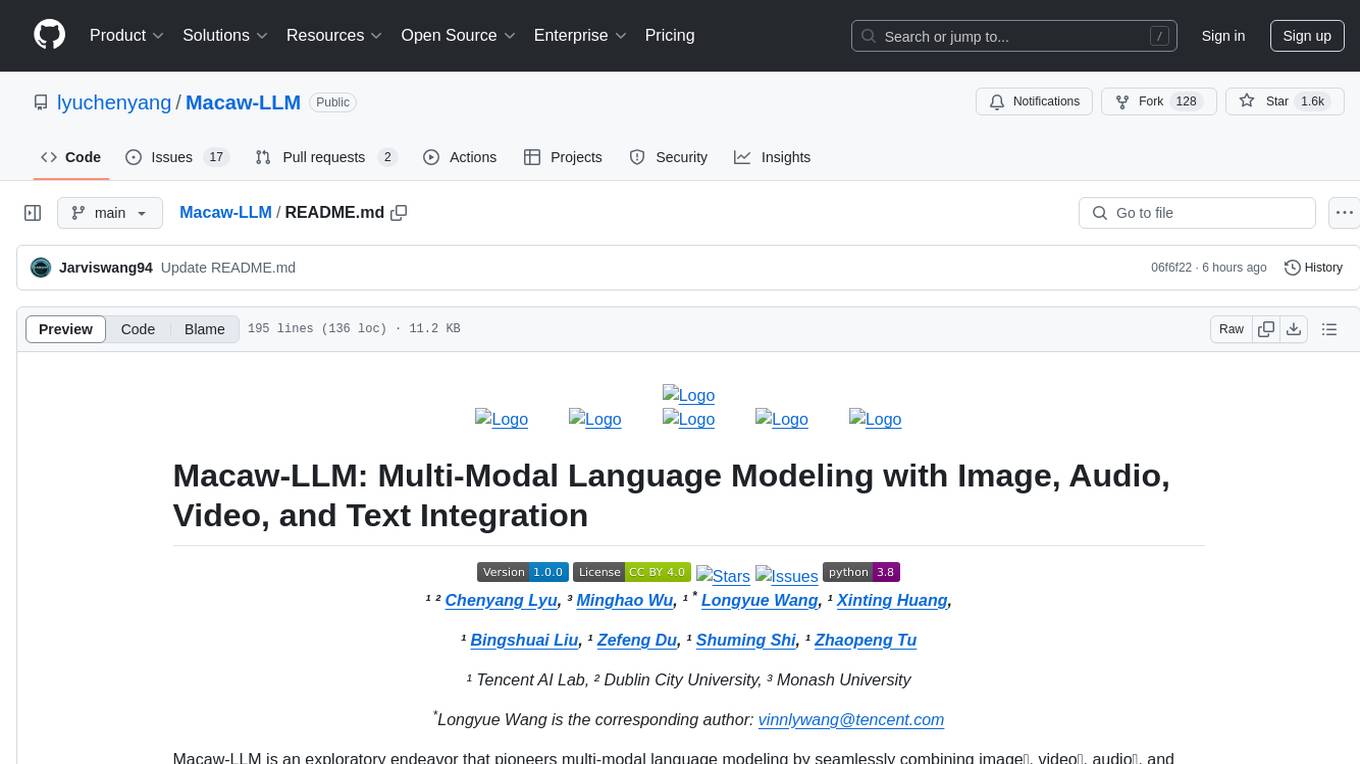Select the Code view toggle
This screenshot has width=1360, height=764.
pyautogui.click(x=138, y=329)
